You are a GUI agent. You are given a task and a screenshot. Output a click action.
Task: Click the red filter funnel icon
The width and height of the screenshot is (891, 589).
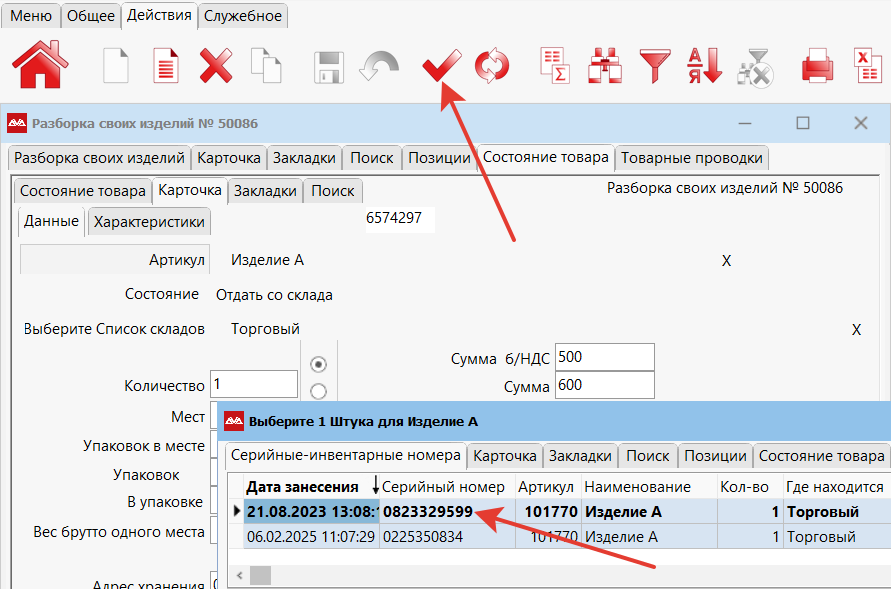pyautogui.click(x=656, y=66)
